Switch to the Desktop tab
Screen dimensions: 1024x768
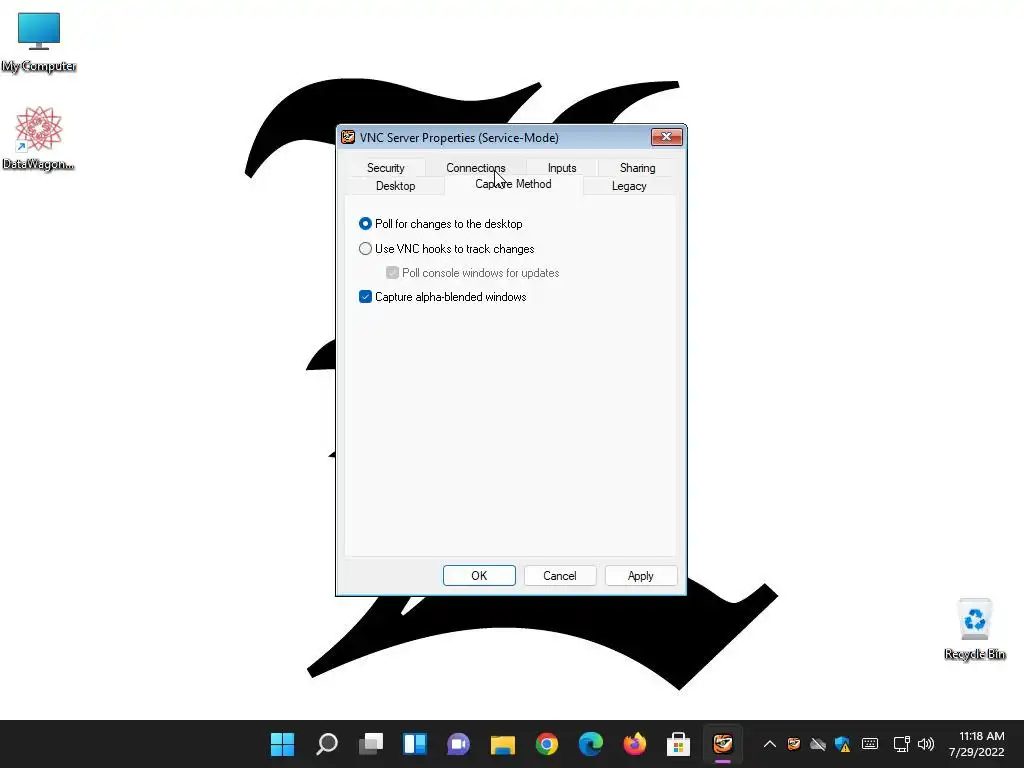tap(395, 186)
